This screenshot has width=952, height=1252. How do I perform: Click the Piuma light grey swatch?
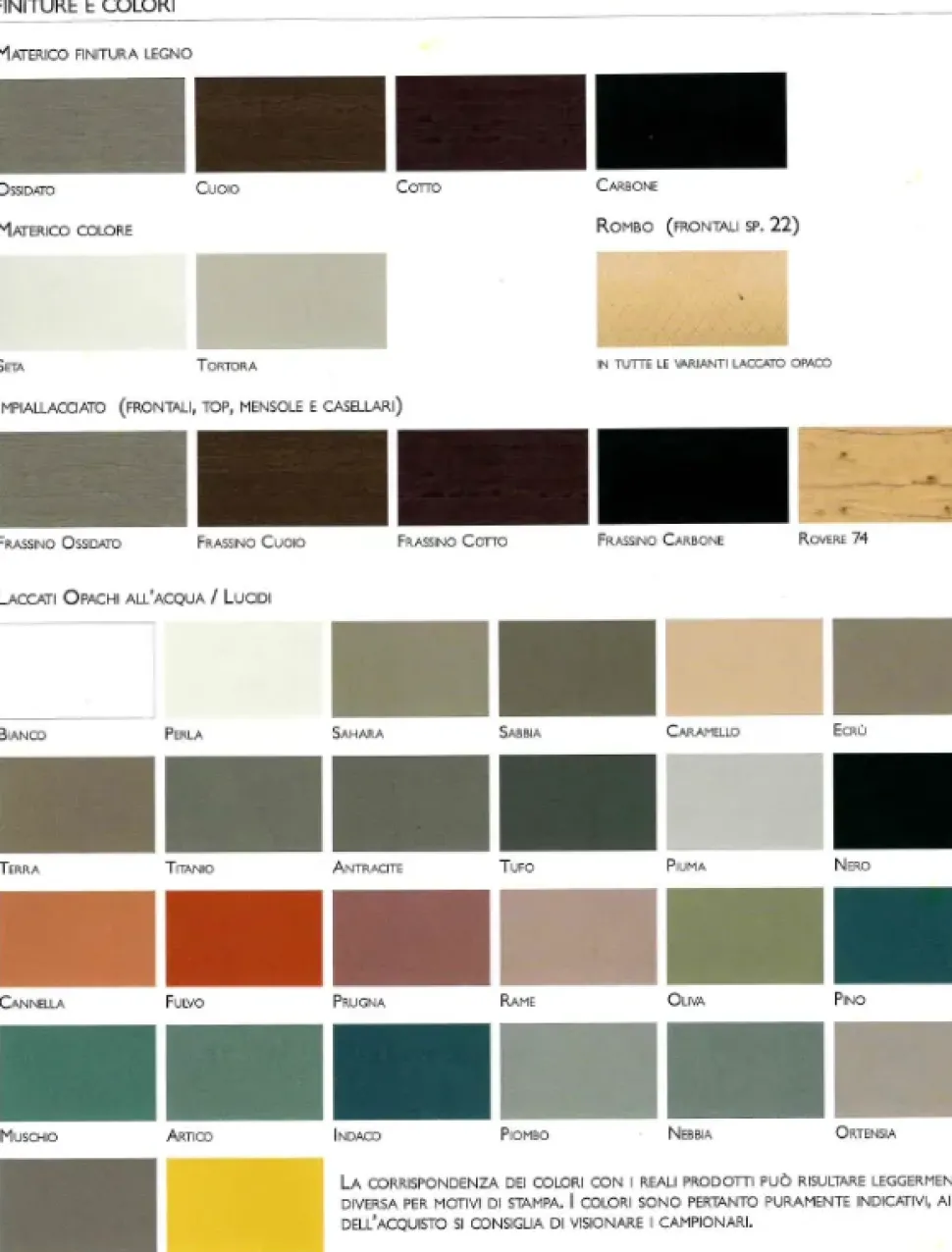click(x=745, y=802)
